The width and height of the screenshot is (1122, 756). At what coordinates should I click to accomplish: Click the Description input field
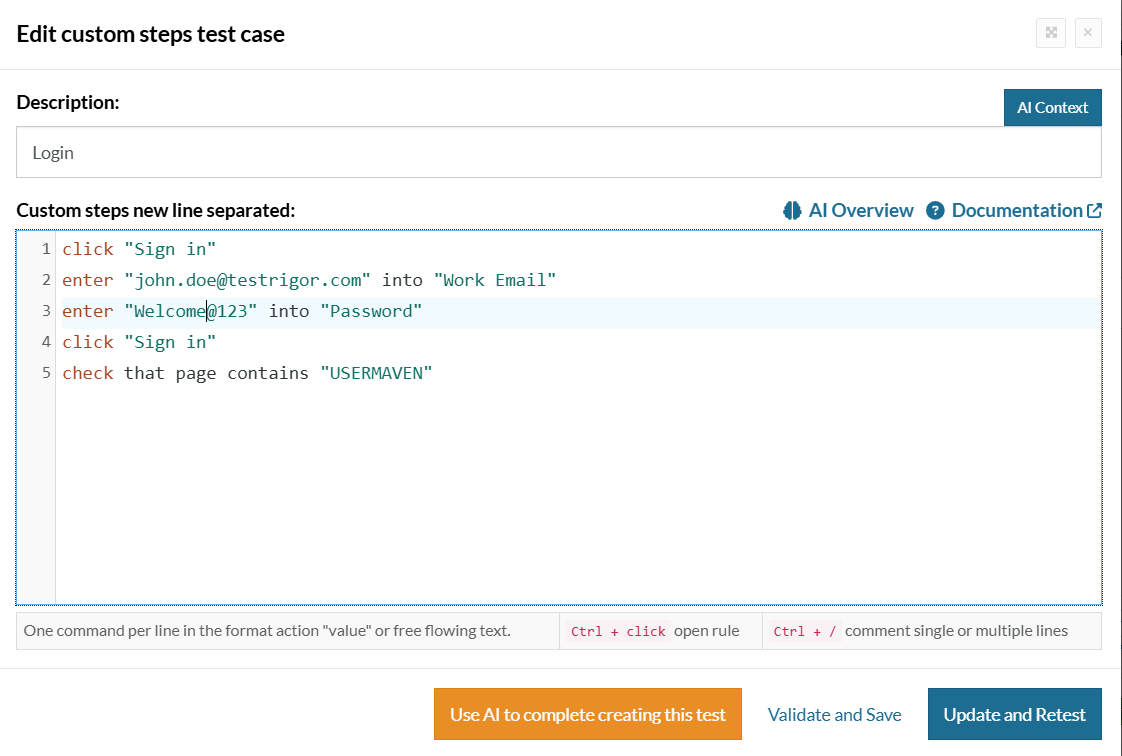(x=559, y=153)
